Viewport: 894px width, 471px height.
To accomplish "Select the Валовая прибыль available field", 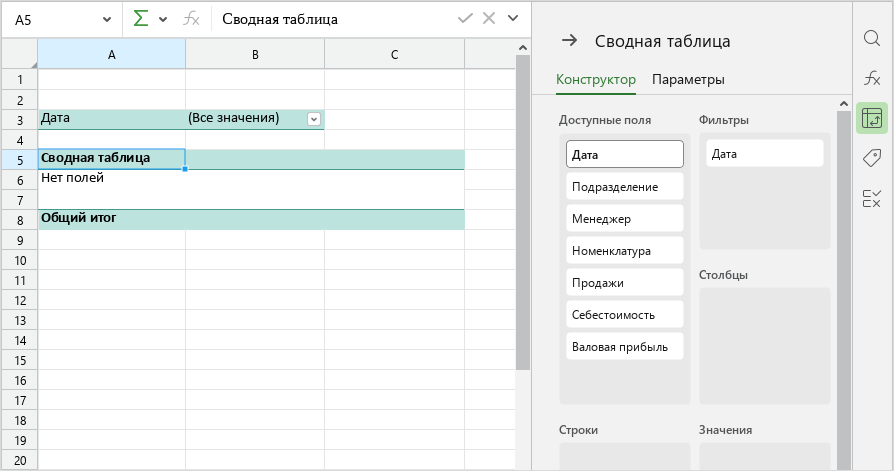I will [x=625, y=346].
